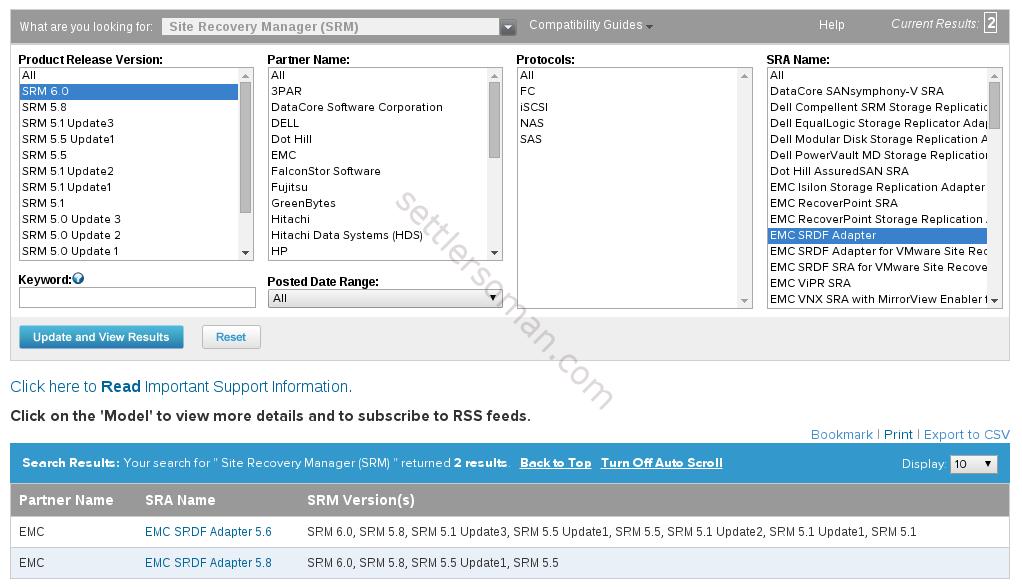Click up arrow of Partner Name scrollbar
1022x587 pixels.
tap(494, 76)
